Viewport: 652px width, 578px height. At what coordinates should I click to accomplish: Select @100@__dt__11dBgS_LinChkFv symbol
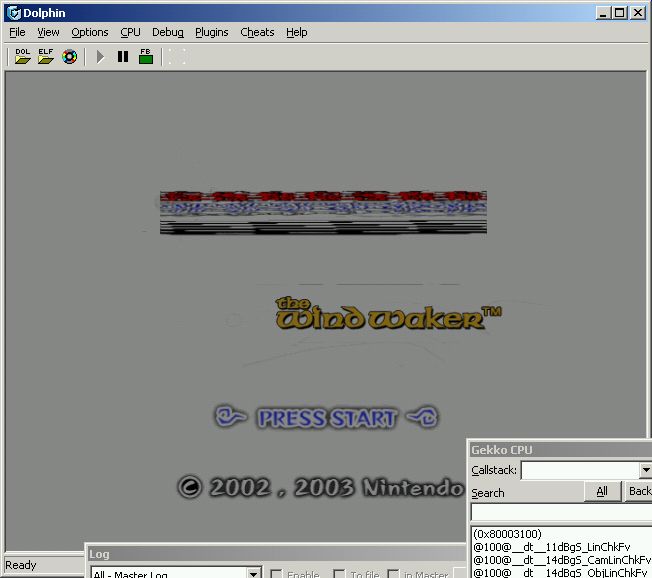pos(552,547)
